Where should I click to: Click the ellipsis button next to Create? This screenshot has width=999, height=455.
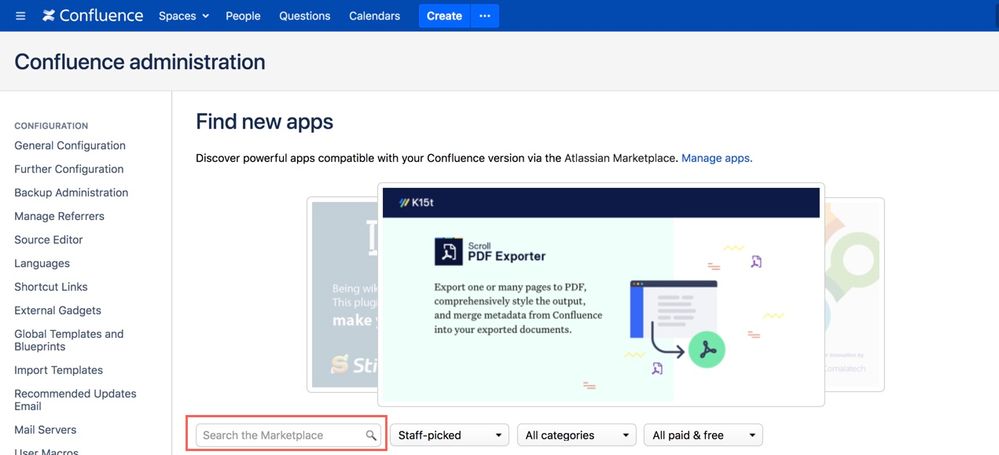coord(485,16)
